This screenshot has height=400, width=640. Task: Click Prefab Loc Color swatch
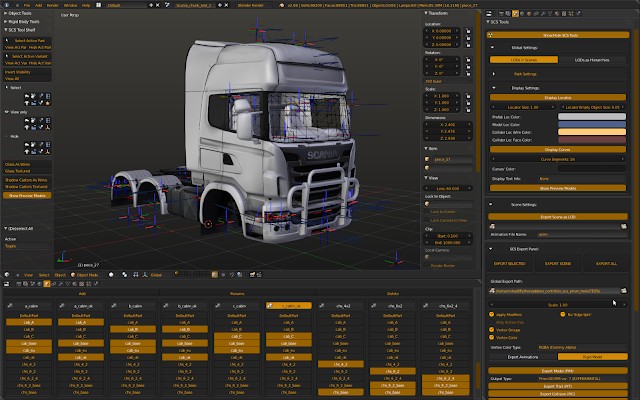coord(592,117)
